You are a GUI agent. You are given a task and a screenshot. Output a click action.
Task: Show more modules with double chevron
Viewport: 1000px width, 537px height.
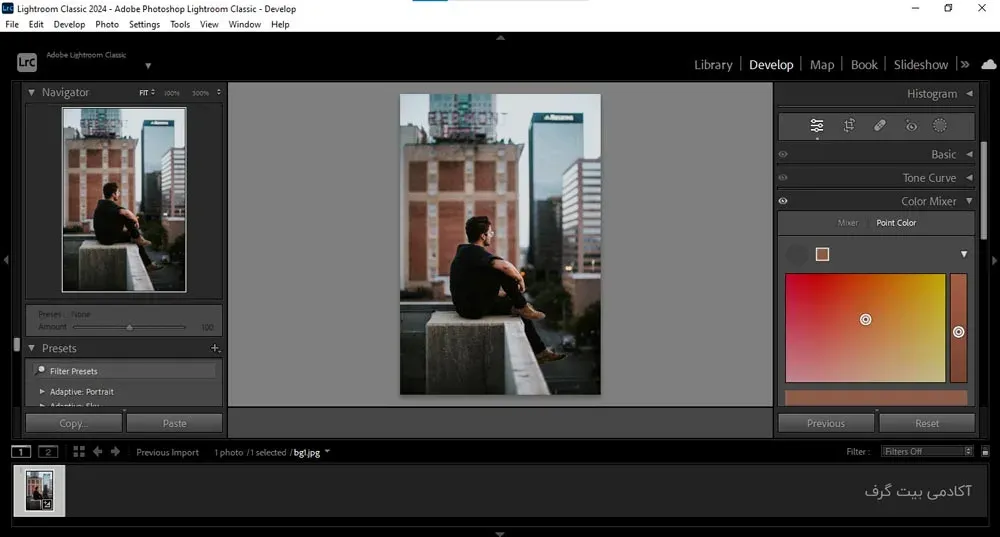coord(965,64)
